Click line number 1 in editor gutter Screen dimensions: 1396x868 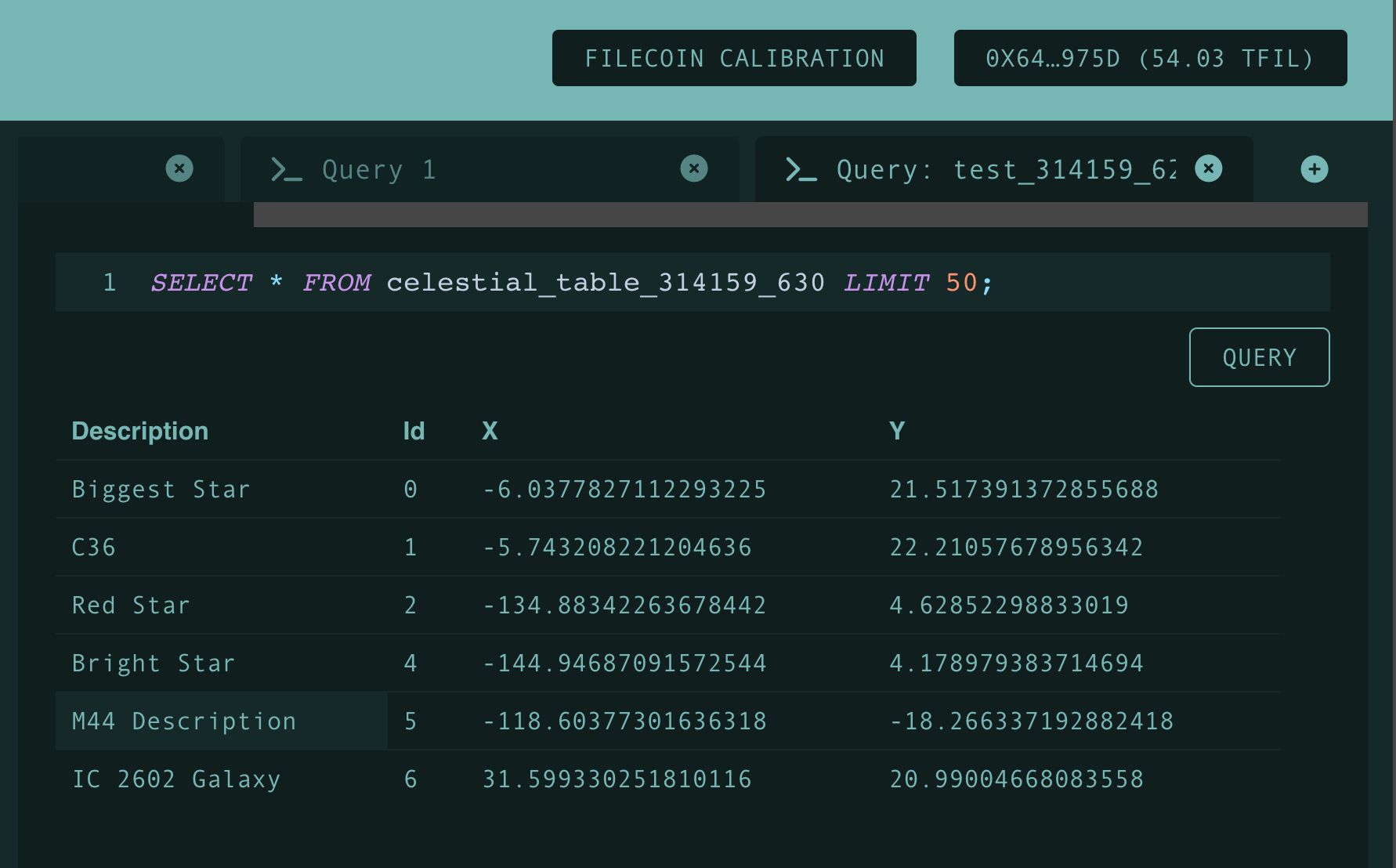coord(110,282)
